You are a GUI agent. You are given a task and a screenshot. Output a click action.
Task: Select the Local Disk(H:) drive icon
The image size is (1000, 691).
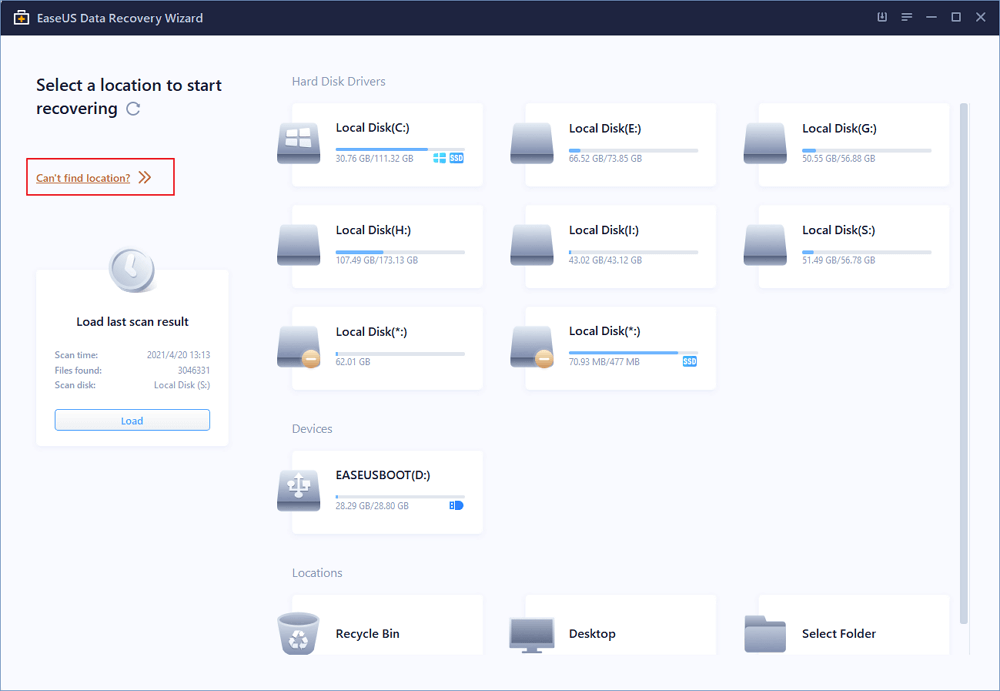tap(298, 244)
